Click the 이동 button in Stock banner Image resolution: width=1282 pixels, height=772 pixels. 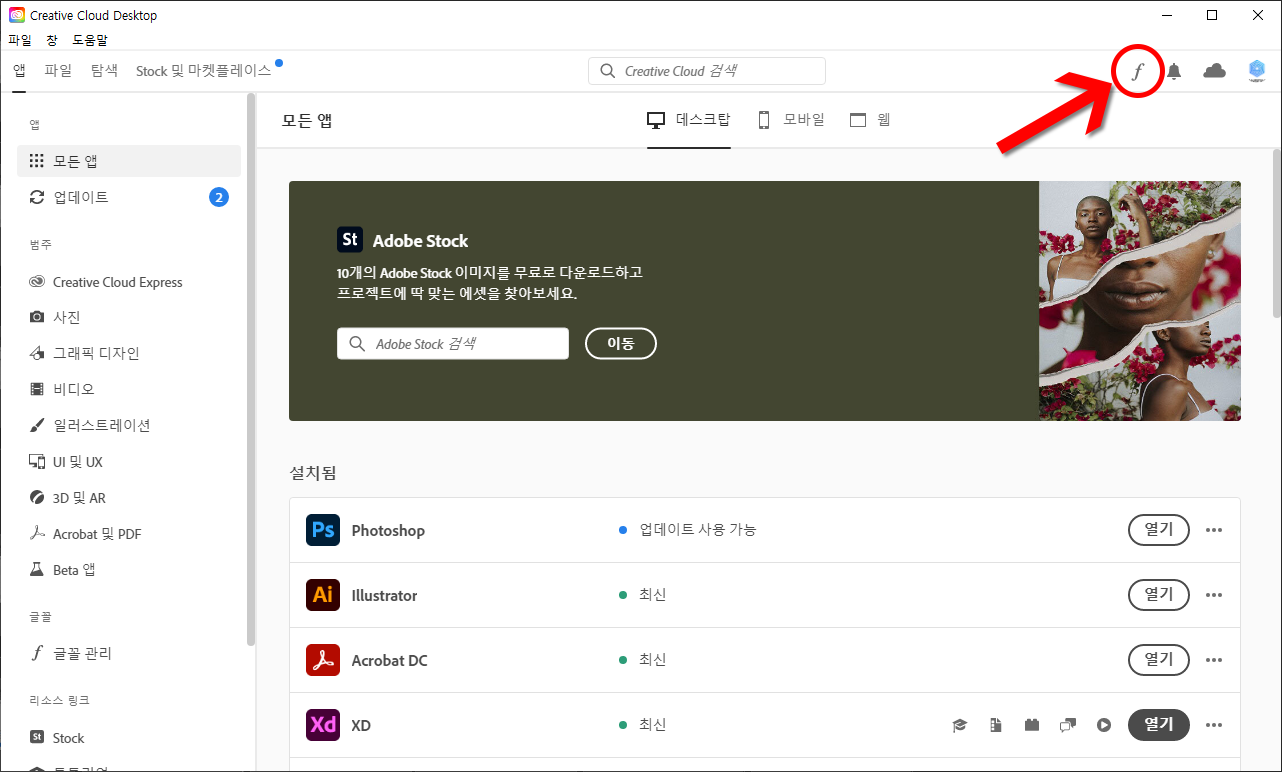621,343
